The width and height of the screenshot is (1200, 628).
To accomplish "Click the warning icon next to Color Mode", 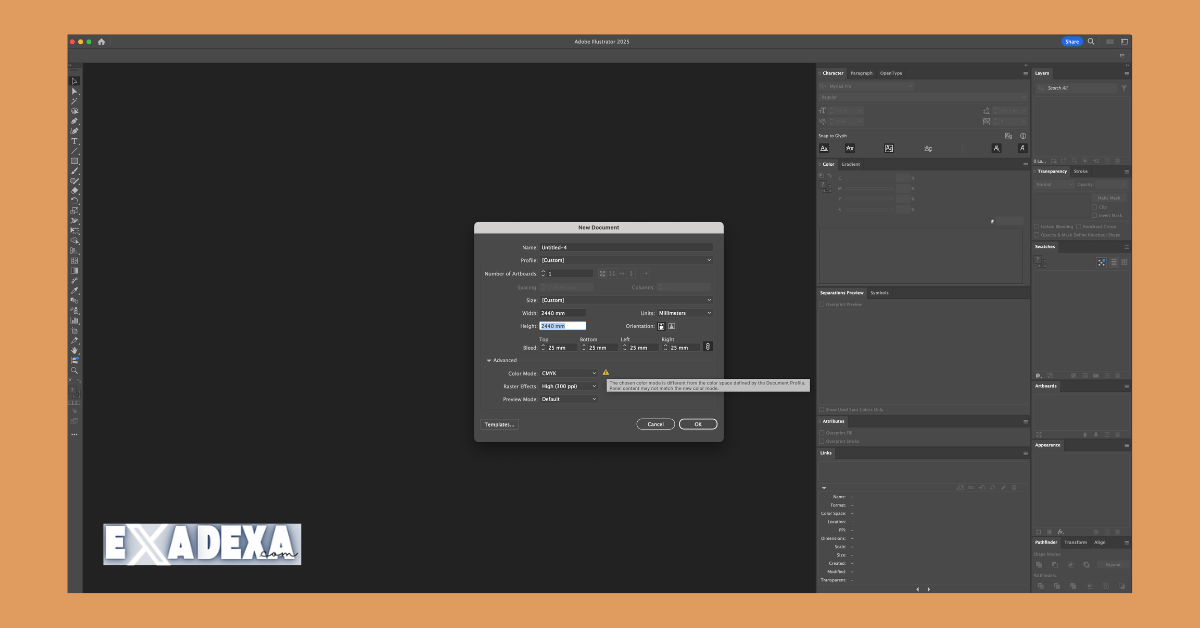I will tap(606, 372).
